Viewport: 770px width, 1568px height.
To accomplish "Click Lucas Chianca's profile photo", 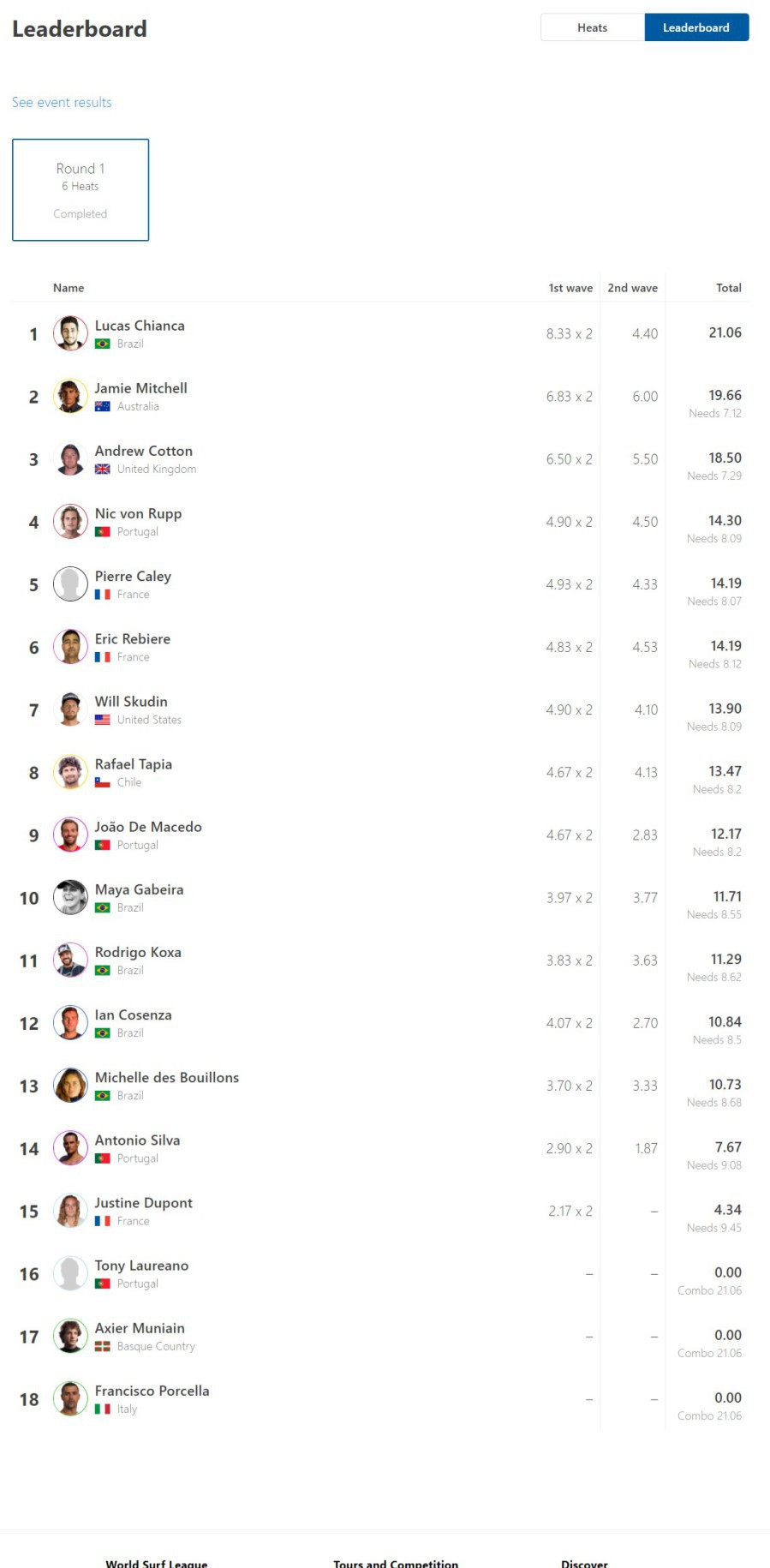I will point(70,333).
